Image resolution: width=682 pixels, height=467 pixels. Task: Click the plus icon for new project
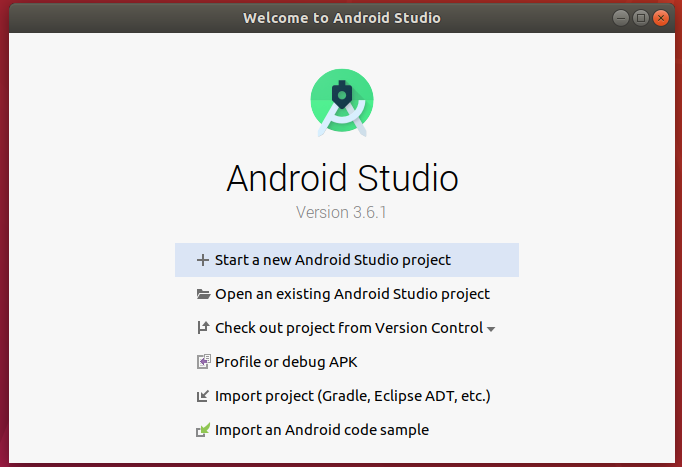203,260
